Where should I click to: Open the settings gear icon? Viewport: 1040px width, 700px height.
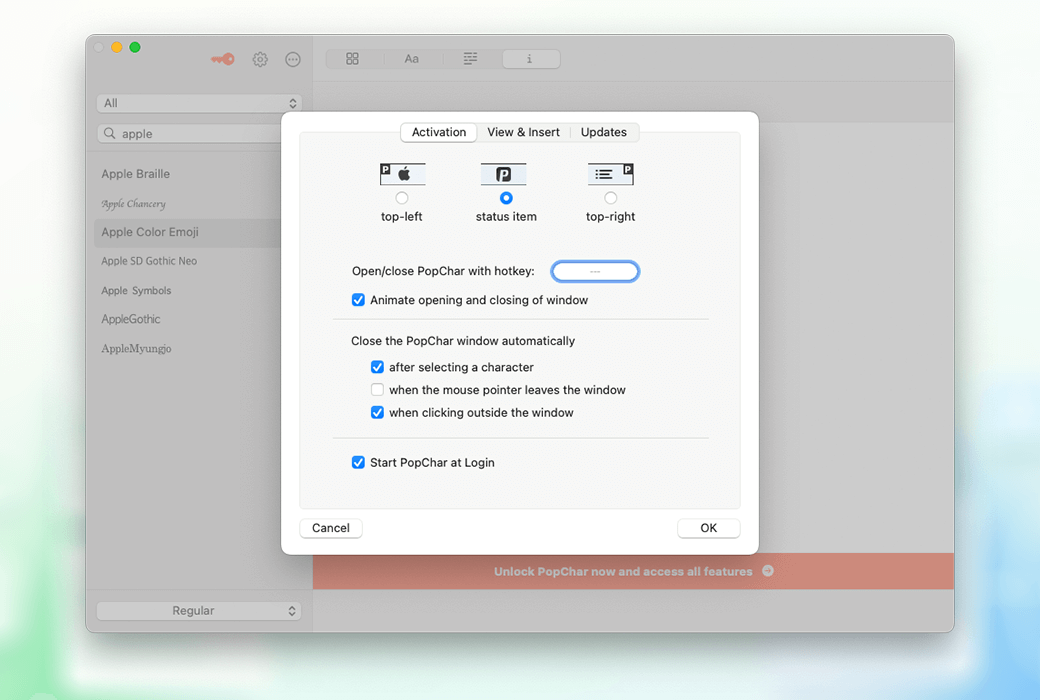point(260,59)
